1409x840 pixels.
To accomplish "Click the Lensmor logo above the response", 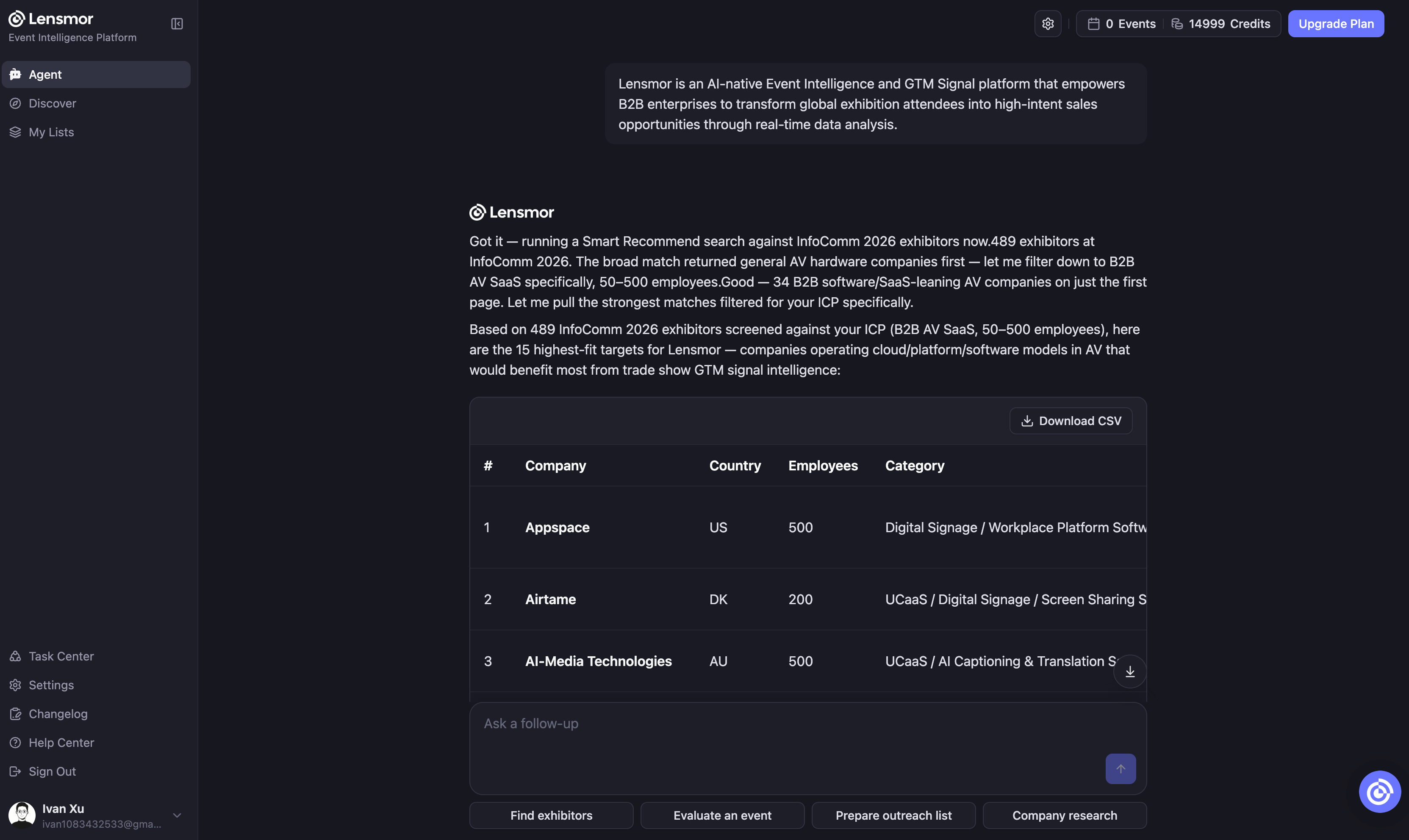I will pyautogui.click(x=511, y=212).
